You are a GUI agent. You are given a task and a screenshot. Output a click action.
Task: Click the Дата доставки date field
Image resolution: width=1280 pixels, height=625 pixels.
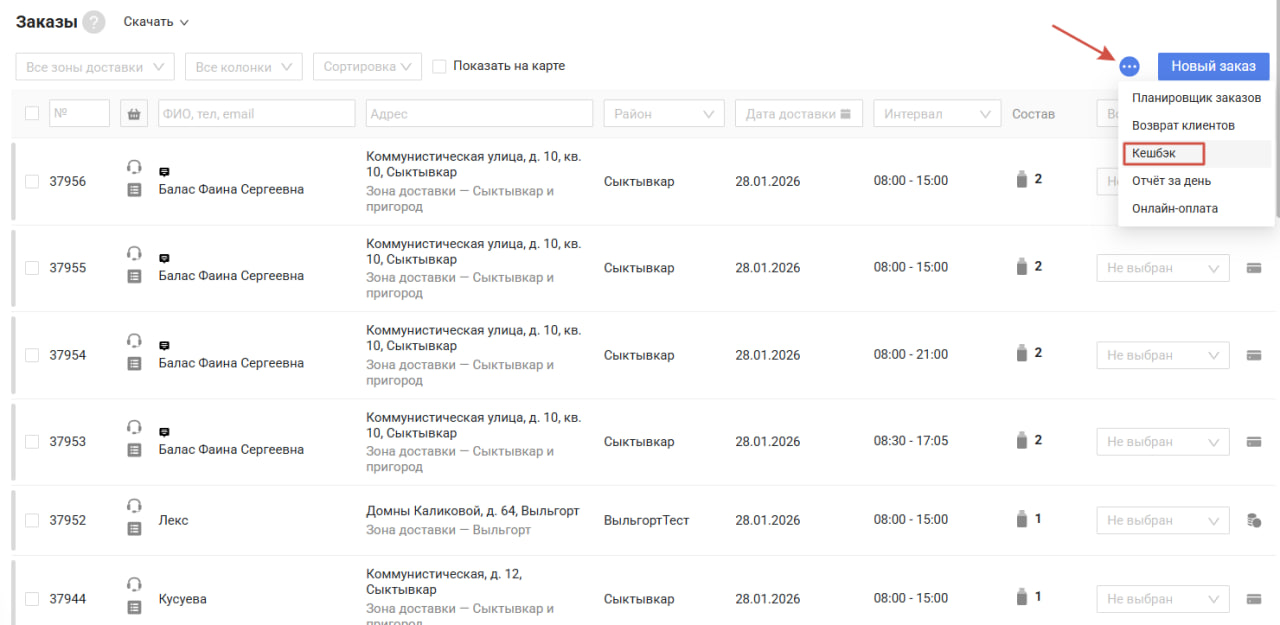[x=798, y=114]
